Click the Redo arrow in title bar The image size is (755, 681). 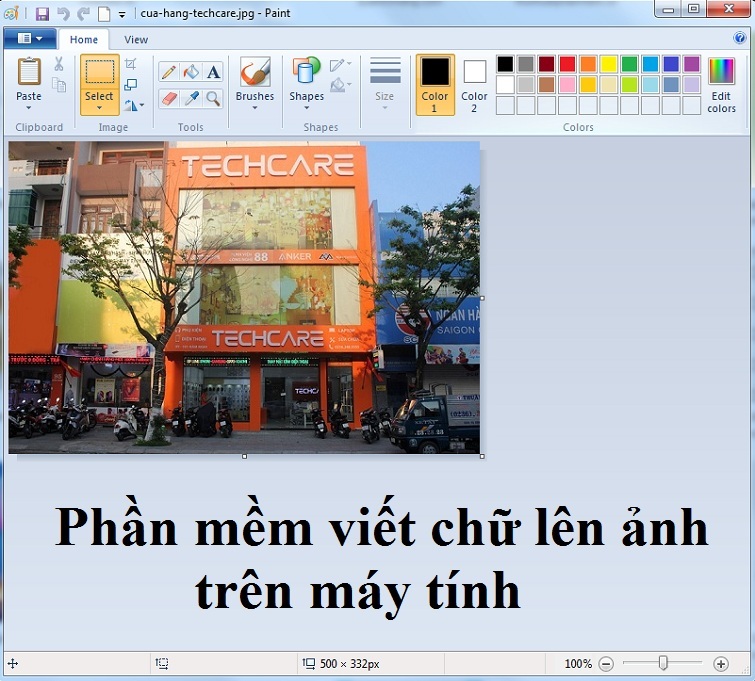[83, 13]
